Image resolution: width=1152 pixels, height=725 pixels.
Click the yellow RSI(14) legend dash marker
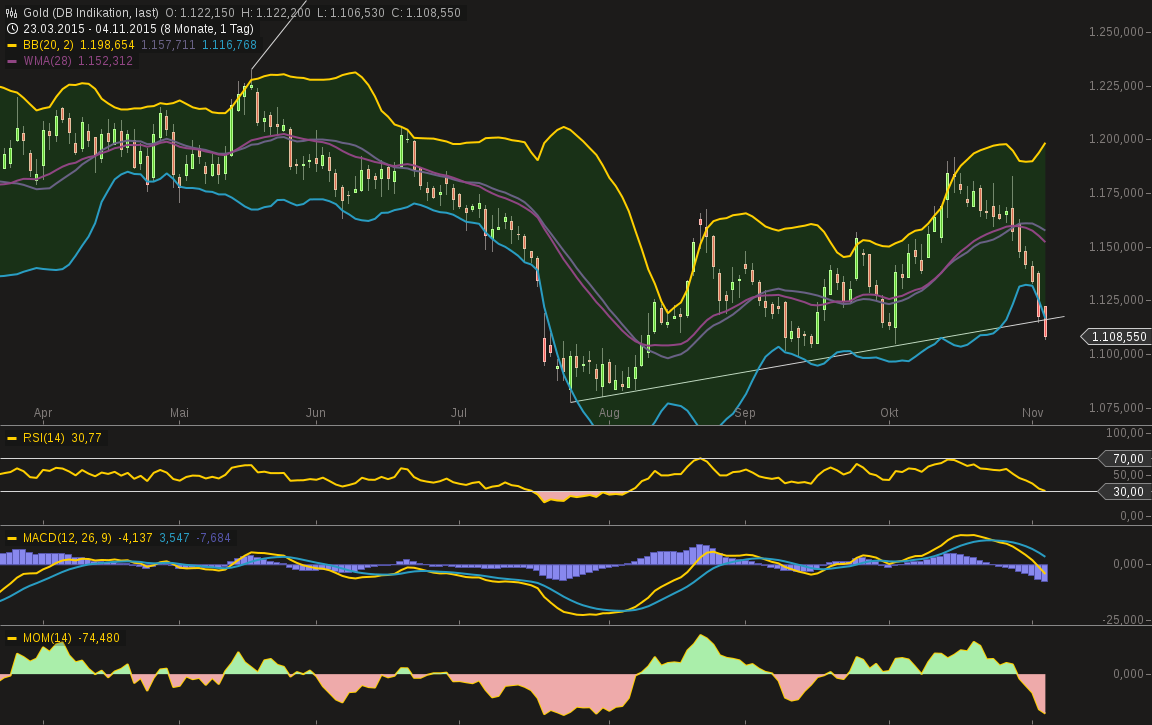point(13,438)
